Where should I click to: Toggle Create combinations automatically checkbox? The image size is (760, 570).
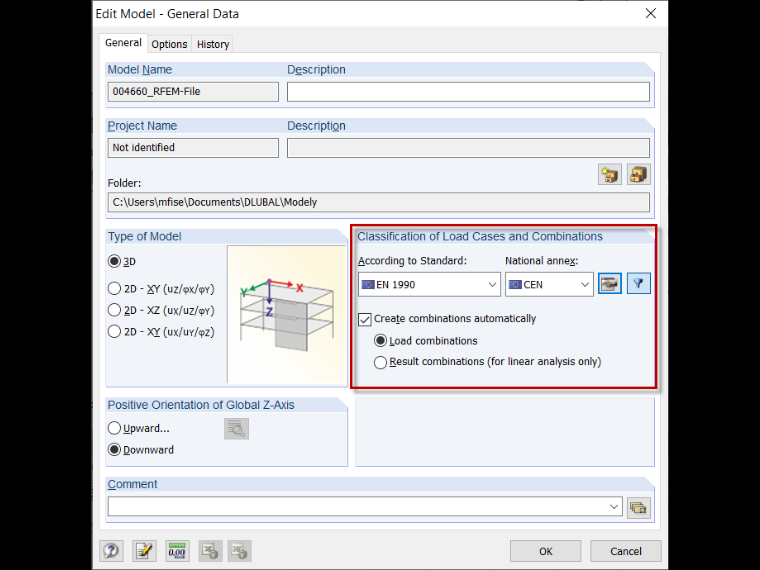pos(364,319)
